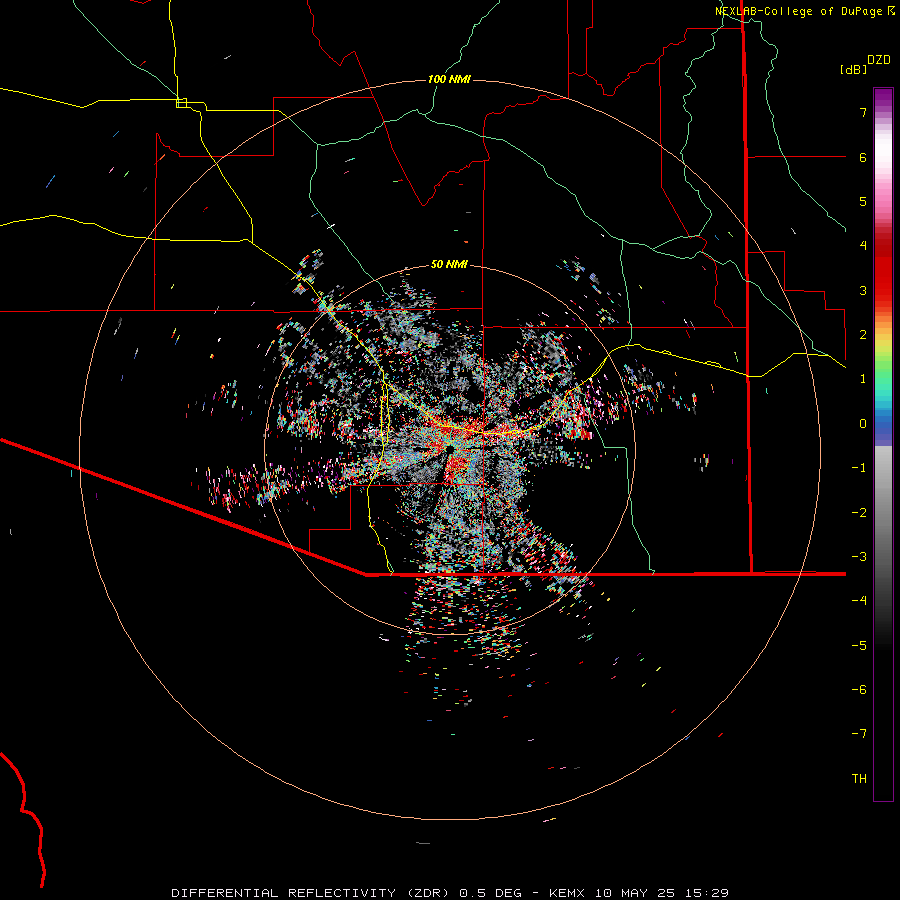Viewport: 900px width, 900px height.
Task: Click the 100 NMI range ring label
Action: (449, 79)
